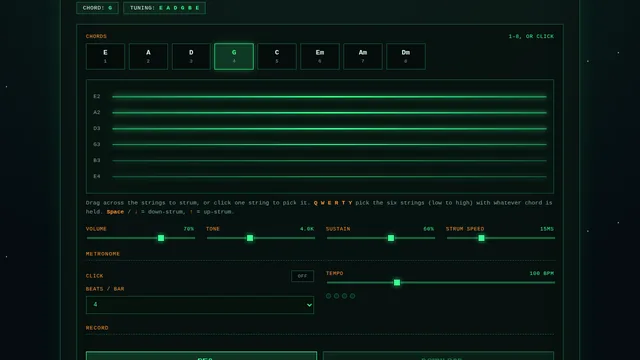Select the C chord button
The width and height of the screenshot is (640, 360).
[277, 56]
